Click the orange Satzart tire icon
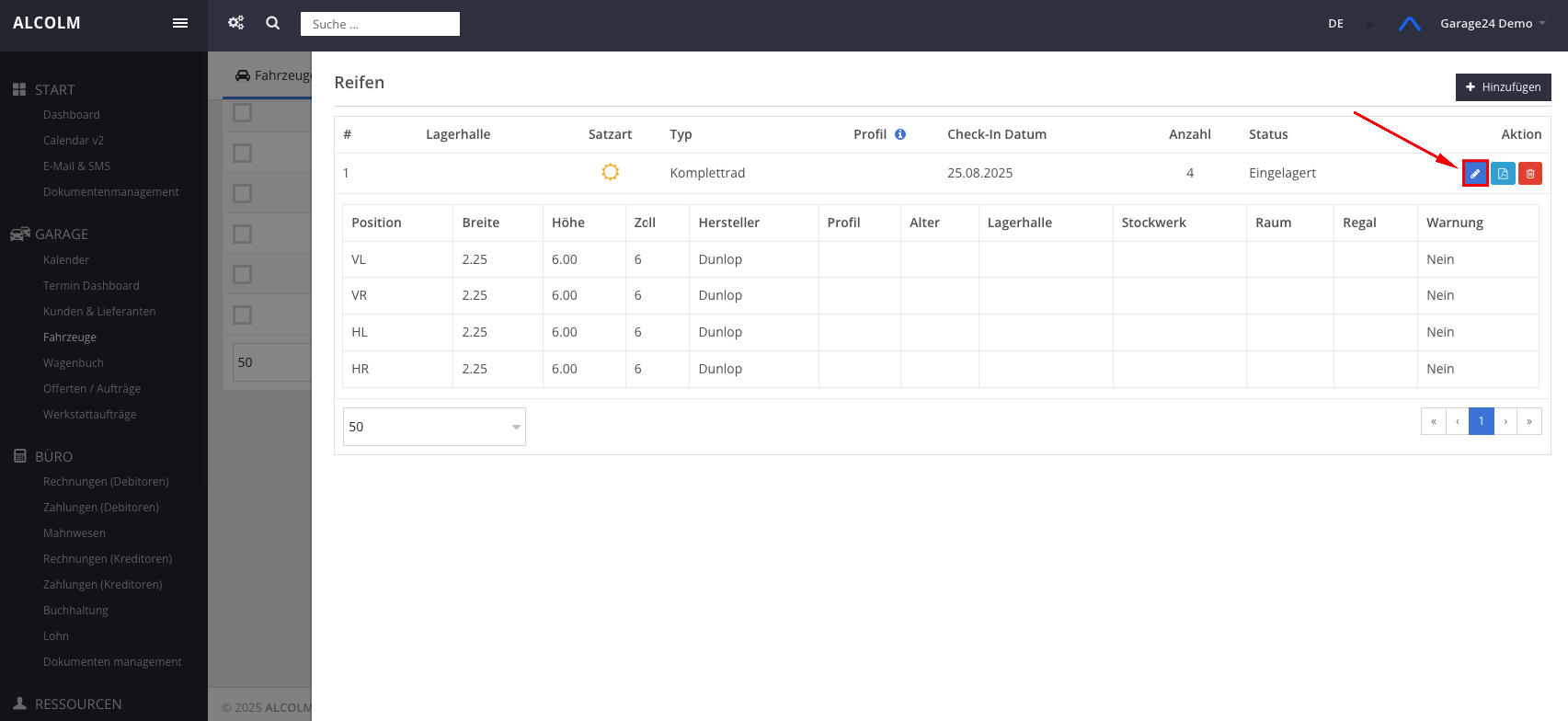The width and height of the screenshot is (1568, 721). [x=610, y=173]
